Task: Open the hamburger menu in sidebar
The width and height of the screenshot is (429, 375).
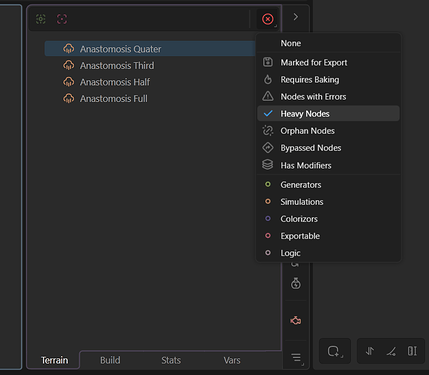Action: coord(296,358)
